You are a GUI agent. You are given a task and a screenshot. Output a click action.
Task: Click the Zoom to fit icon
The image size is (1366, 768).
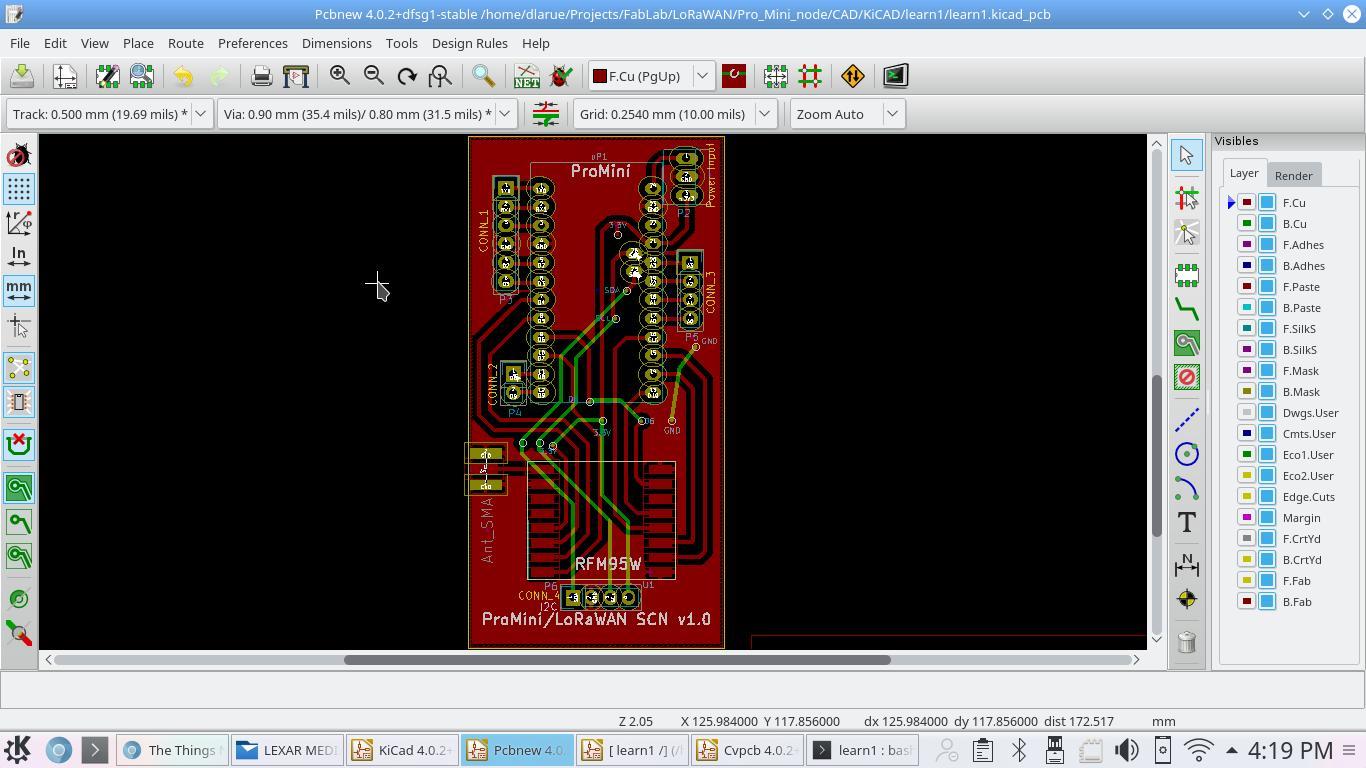[440, 76]
